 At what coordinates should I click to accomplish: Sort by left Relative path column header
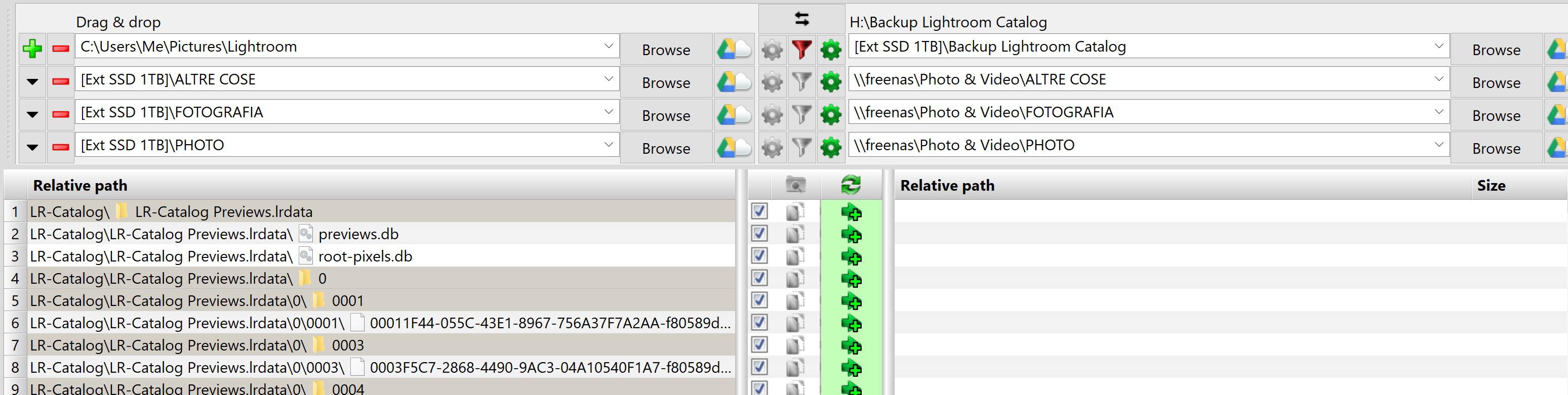tap(79, 185)
